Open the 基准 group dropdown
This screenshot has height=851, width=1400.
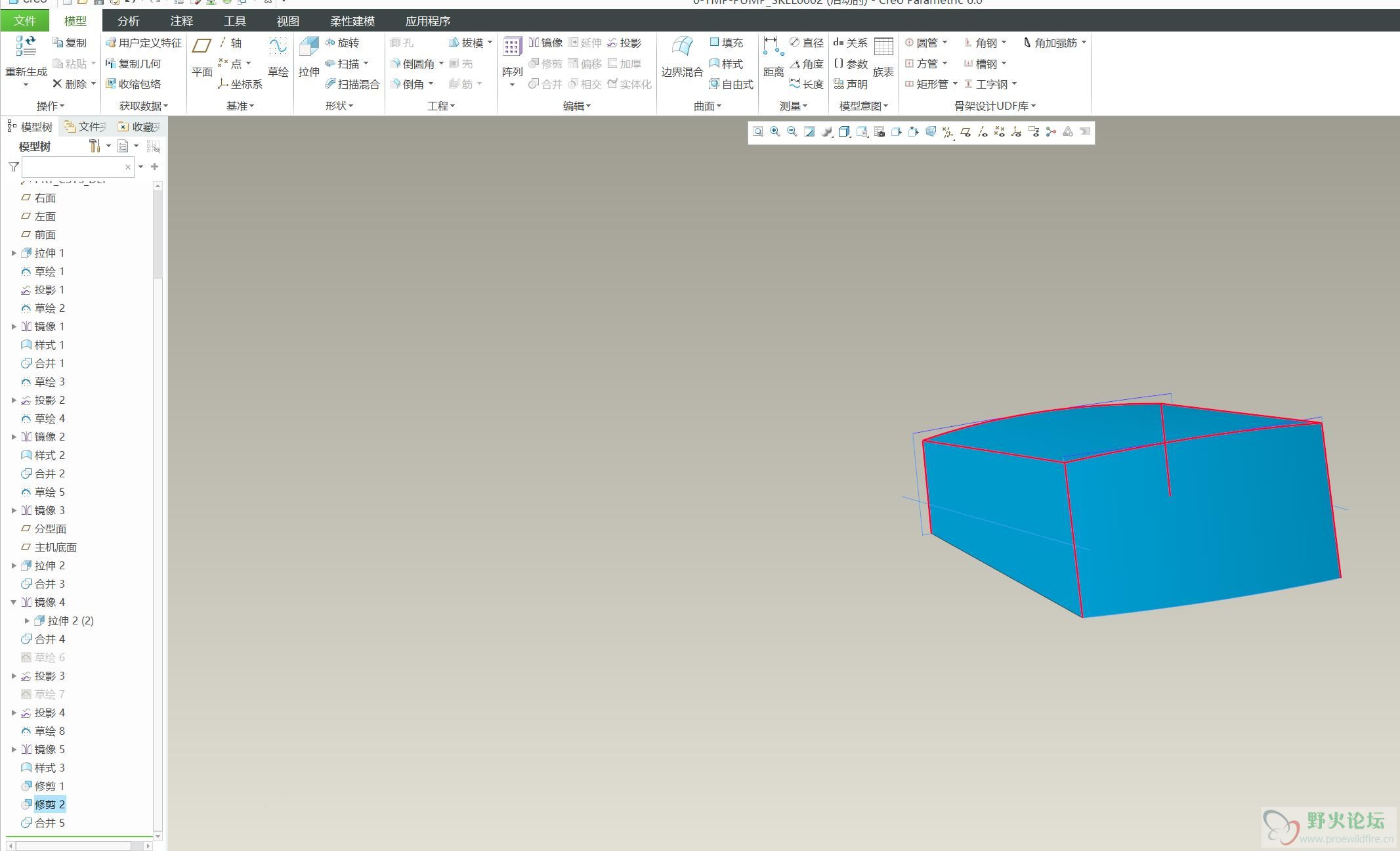tap(240, 106)
